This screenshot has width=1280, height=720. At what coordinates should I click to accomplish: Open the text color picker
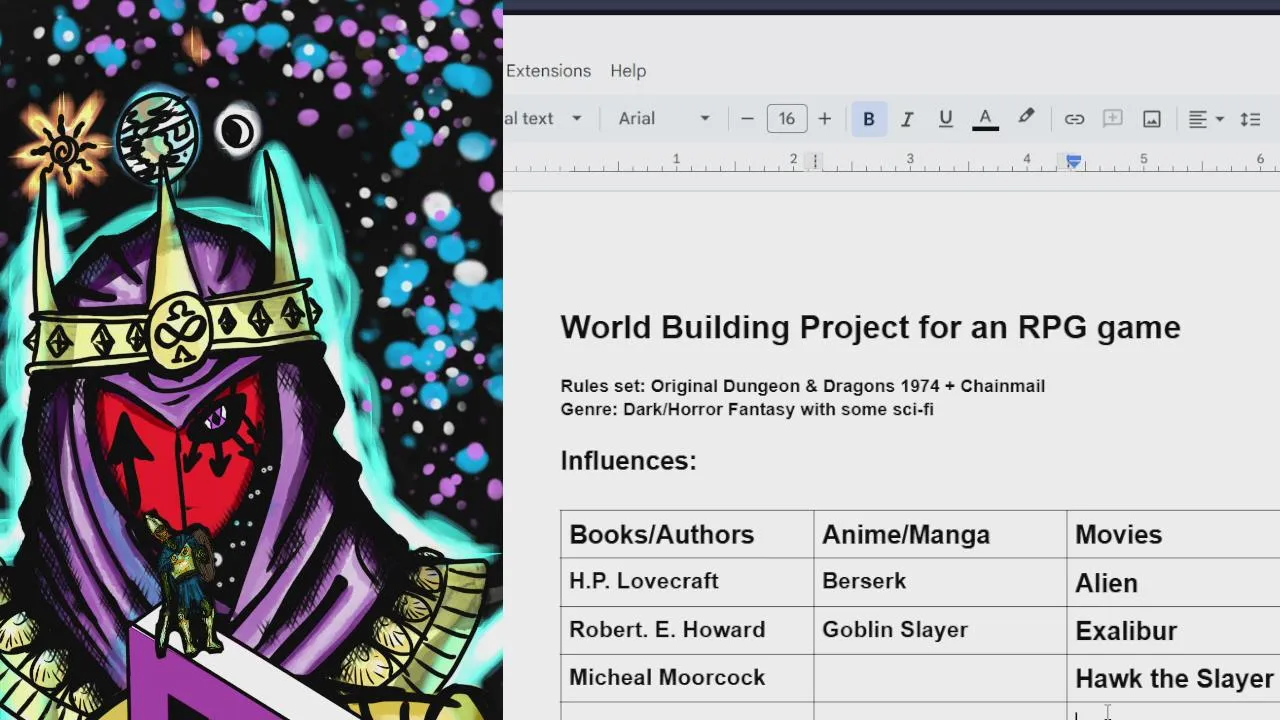985,119
